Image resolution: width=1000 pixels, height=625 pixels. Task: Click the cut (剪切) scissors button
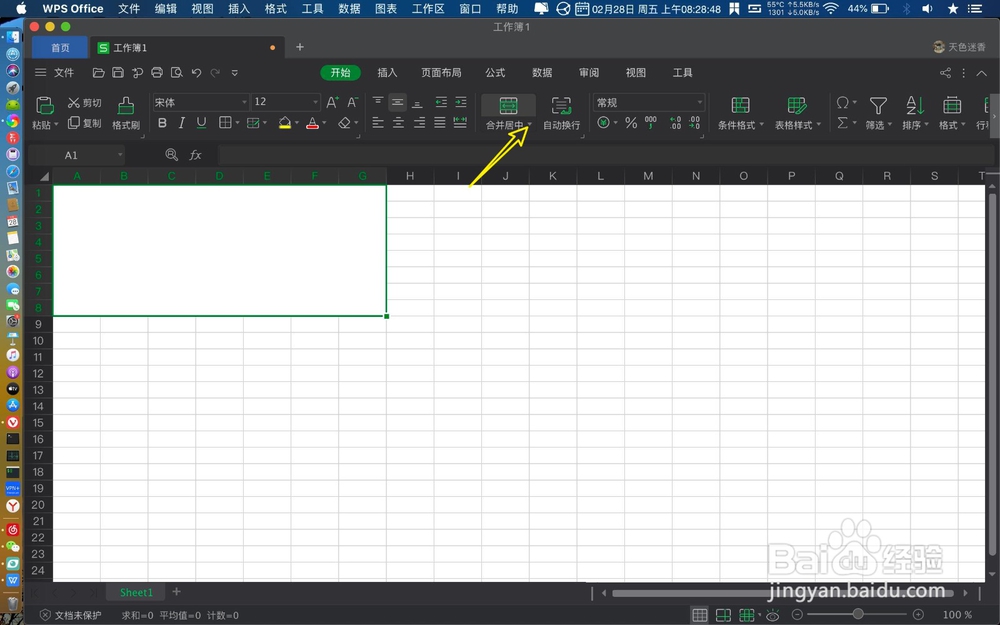84,103
